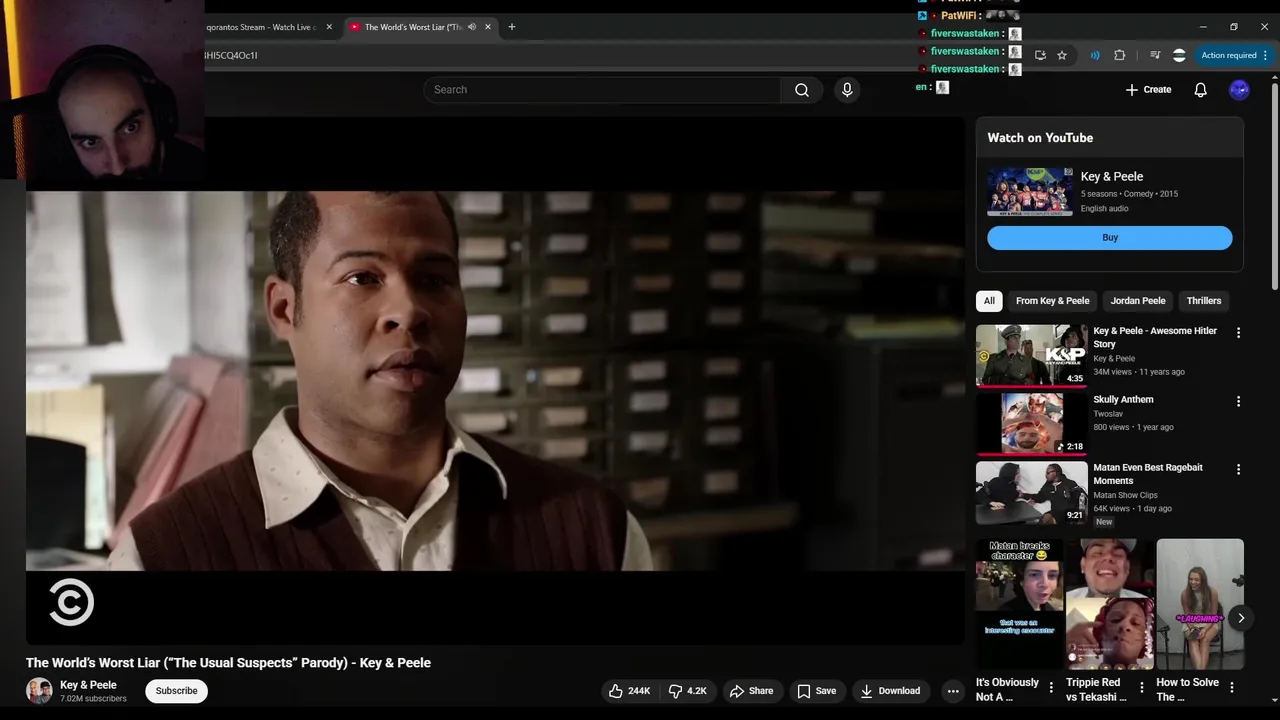This screenshot has width=1280, height=720.
Task: Activate voice search microphone icon
Action: pos(847,90)
